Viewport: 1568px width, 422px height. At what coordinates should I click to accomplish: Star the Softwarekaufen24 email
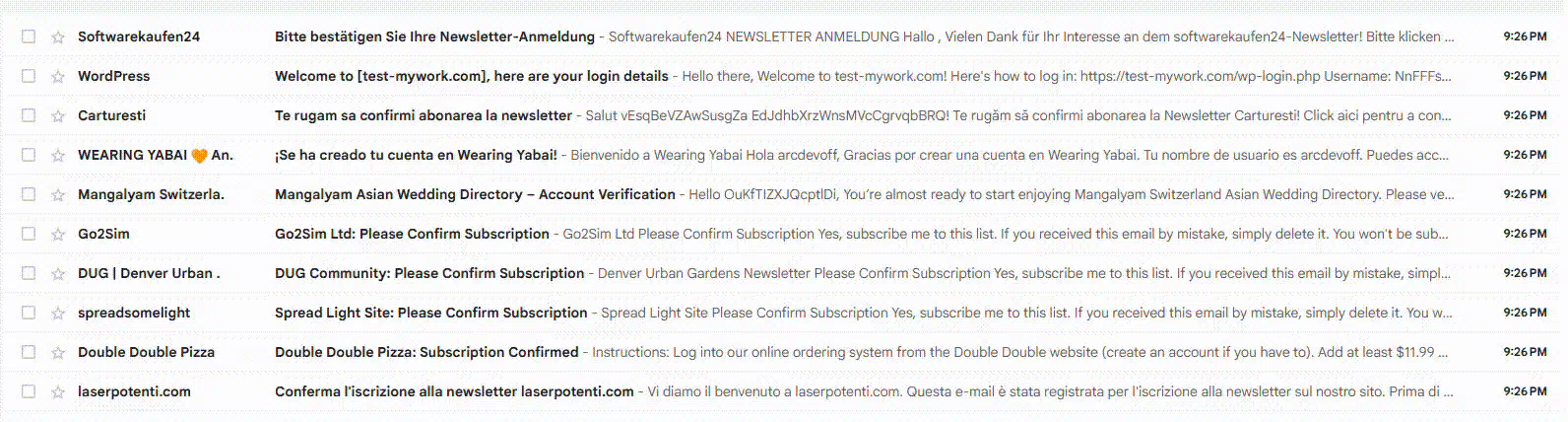(58, 36)
